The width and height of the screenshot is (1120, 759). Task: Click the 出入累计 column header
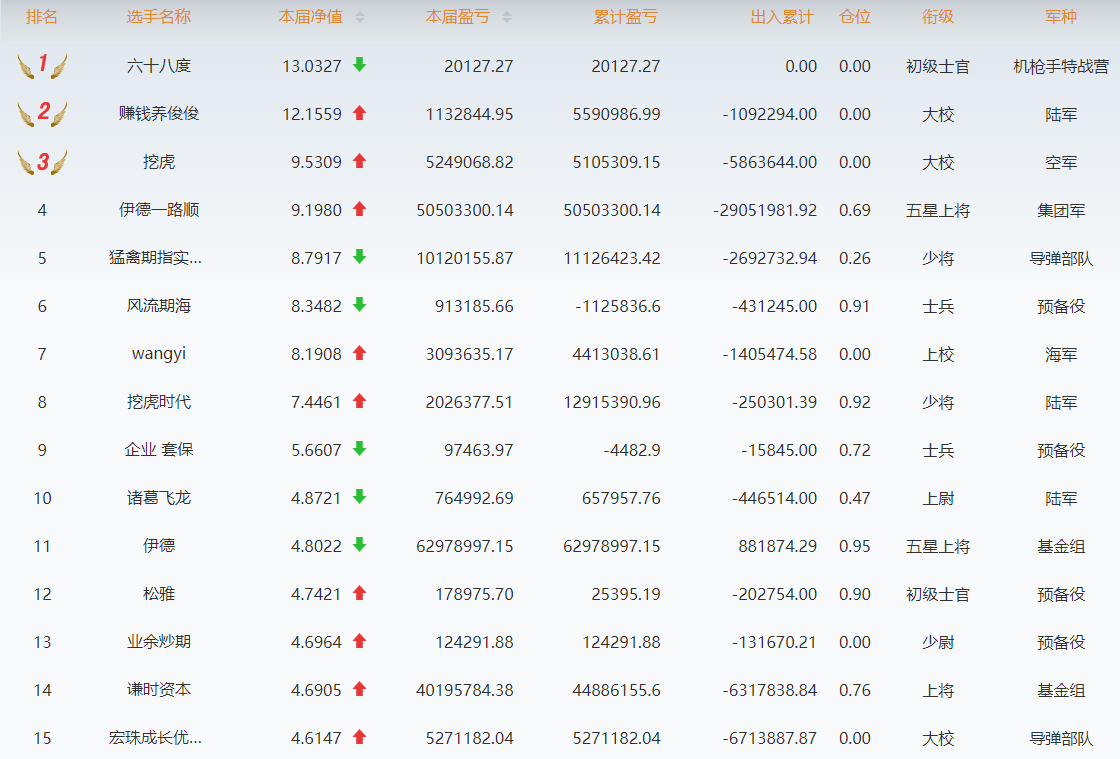click(x=782, y=17)
